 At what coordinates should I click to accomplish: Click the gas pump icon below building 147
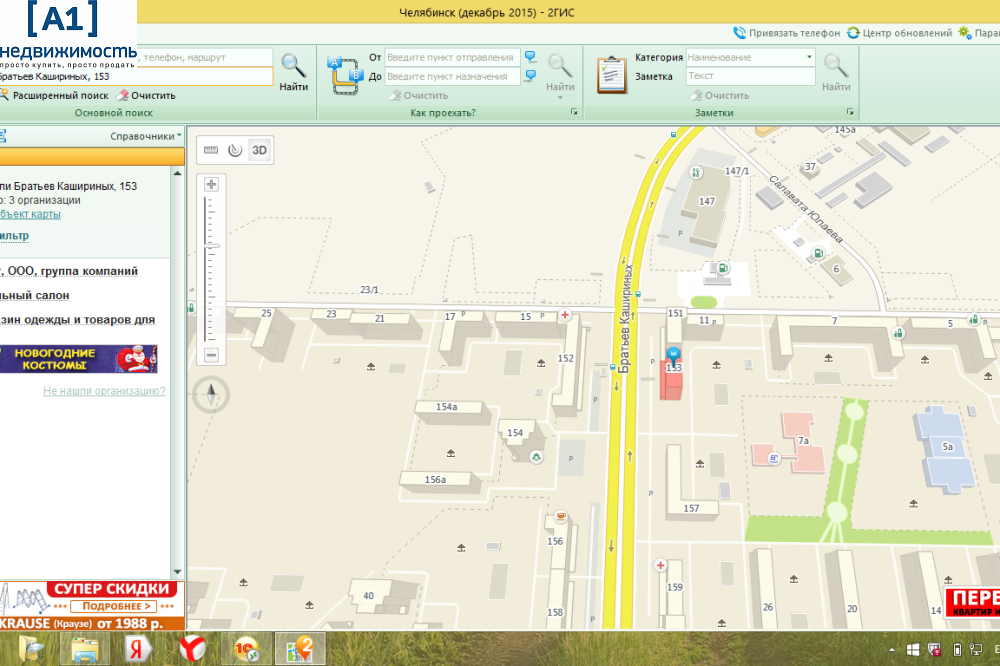tap(723, 268)
